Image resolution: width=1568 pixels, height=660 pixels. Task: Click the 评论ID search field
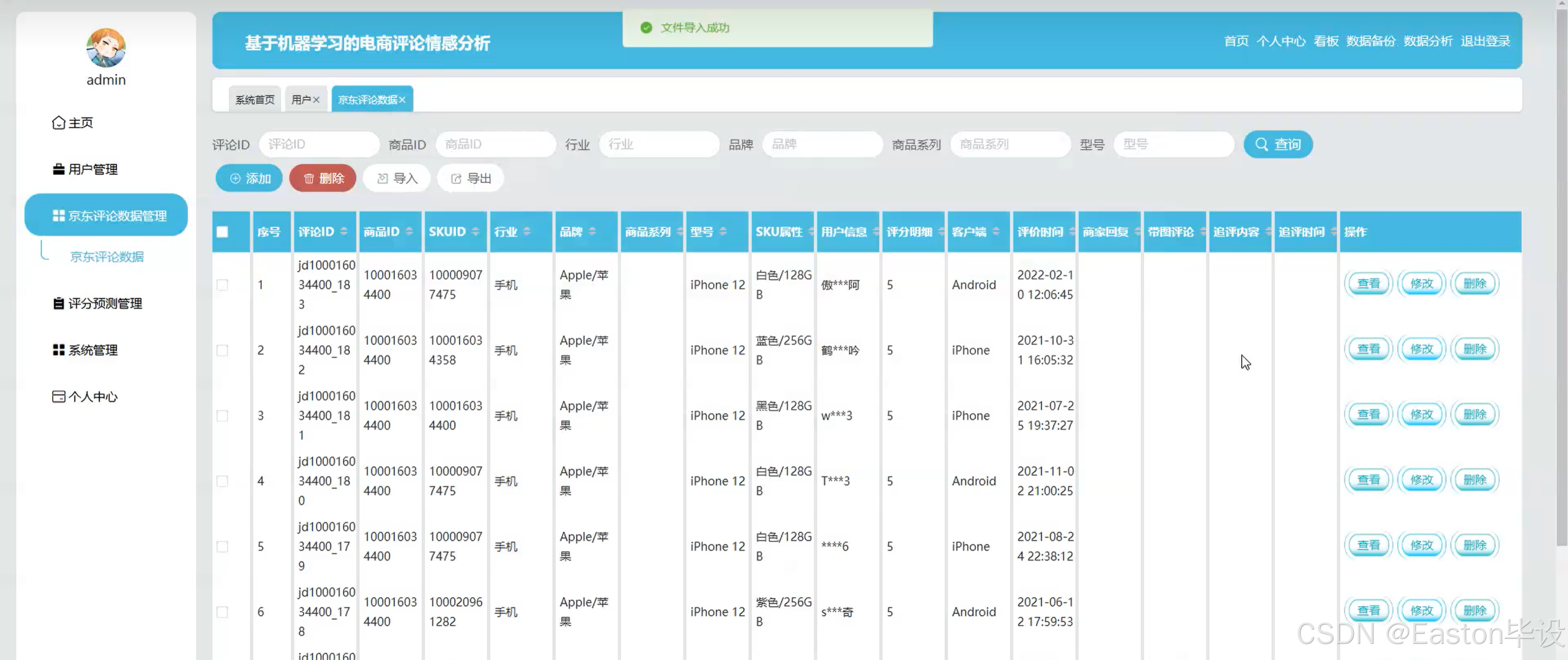tap(319, 144)
